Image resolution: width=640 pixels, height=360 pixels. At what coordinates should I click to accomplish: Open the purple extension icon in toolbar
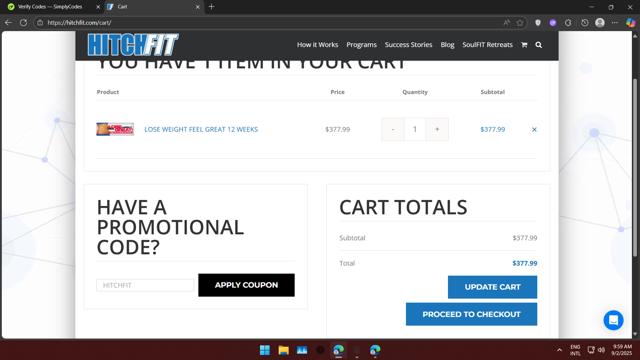(553, 23)
